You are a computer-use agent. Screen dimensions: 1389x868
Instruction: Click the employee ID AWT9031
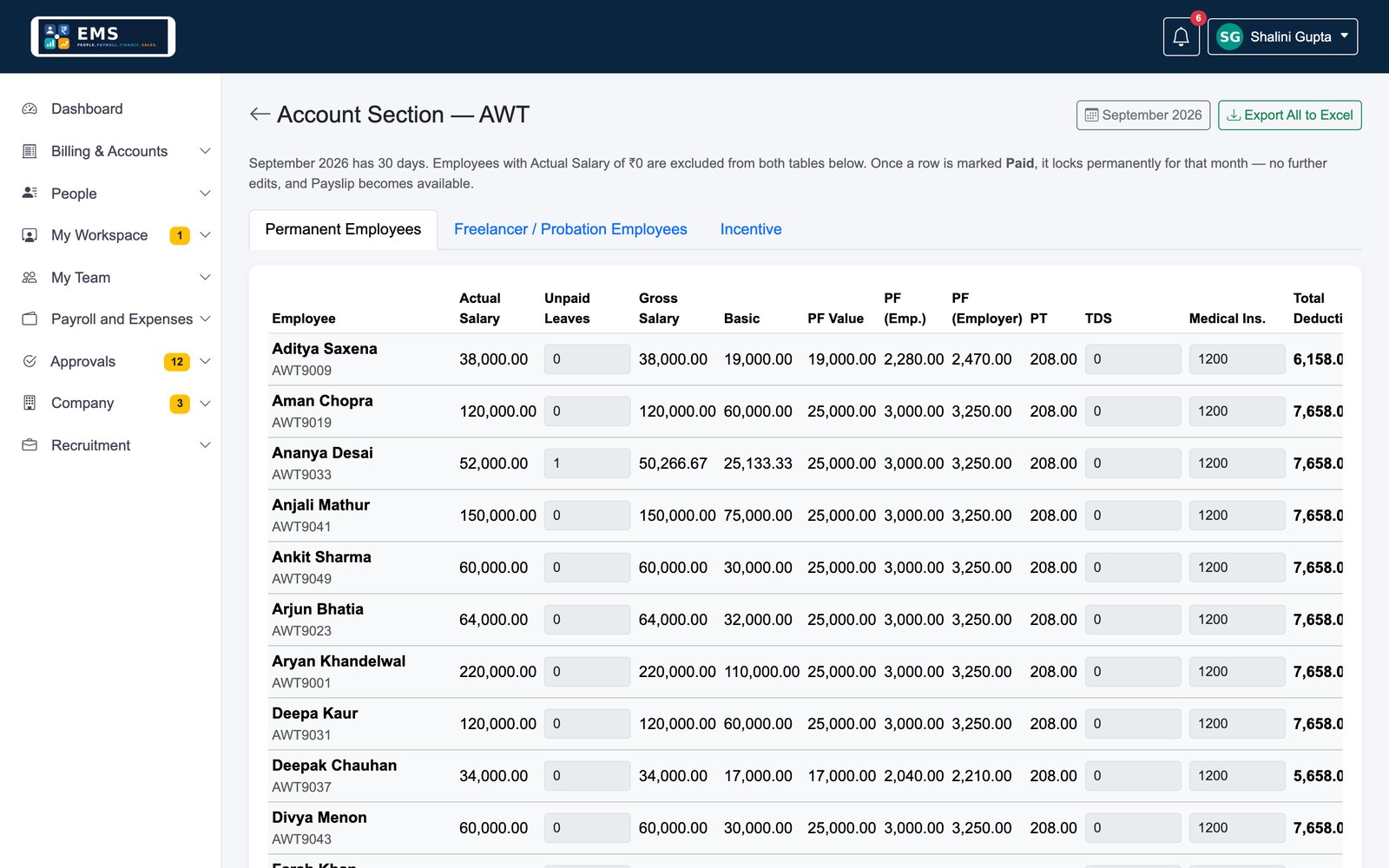coord(301,735)
